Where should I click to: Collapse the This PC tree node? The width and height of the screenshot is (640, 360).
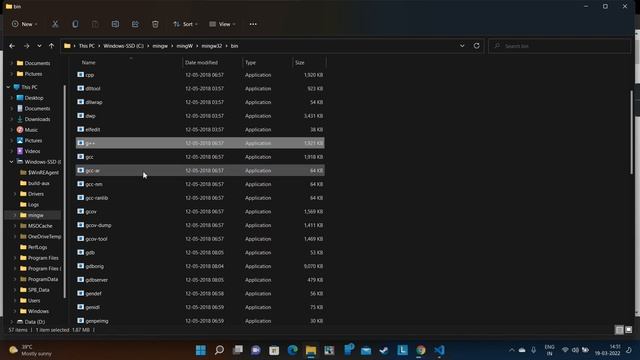(9, 87)
